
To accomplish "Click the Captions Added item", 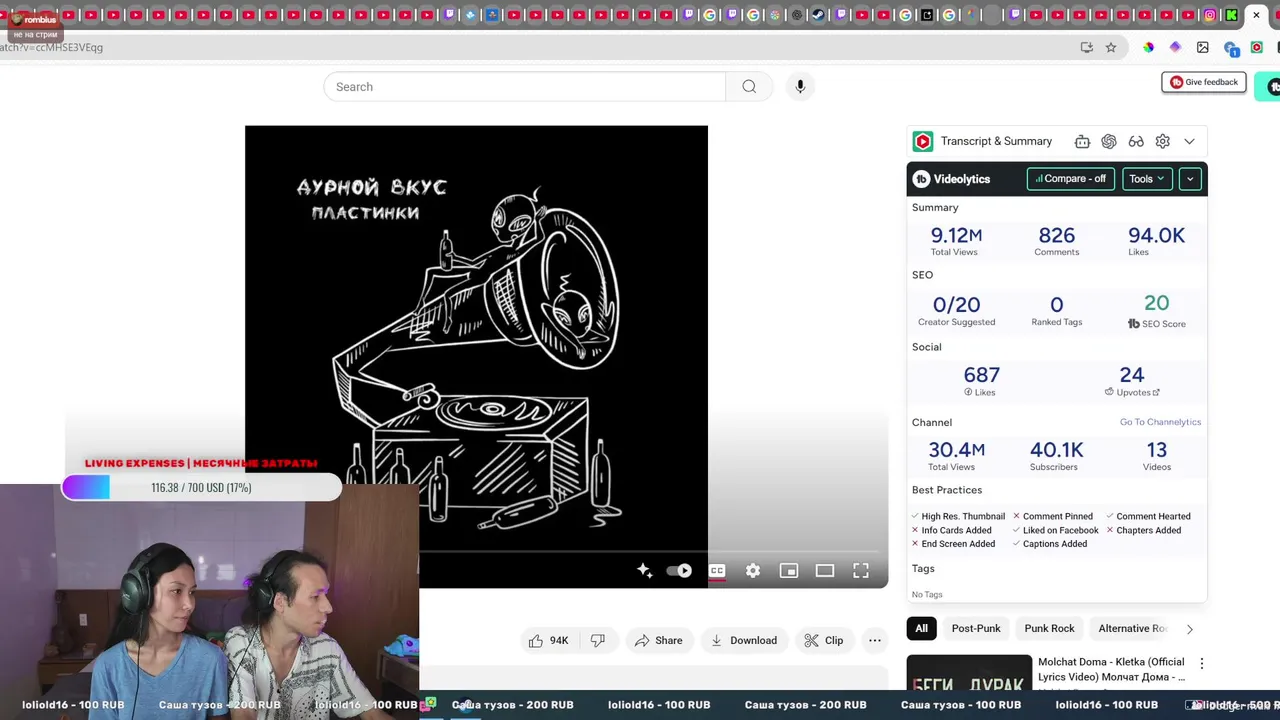I will click(1050, 544).
